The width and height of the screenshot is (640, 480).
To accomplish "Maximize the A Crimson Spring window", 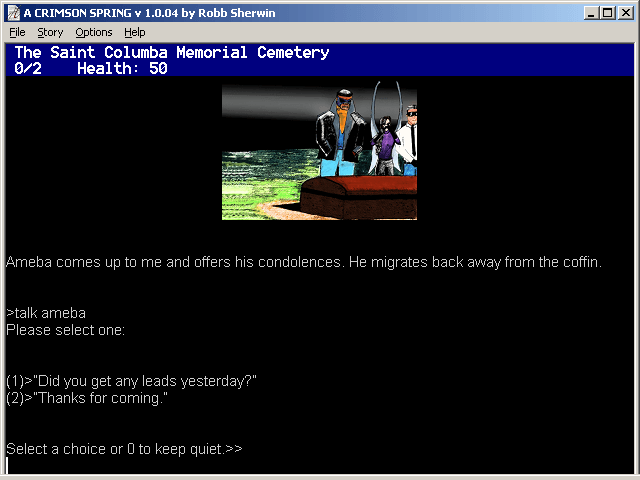I will (x=607, y=13).
